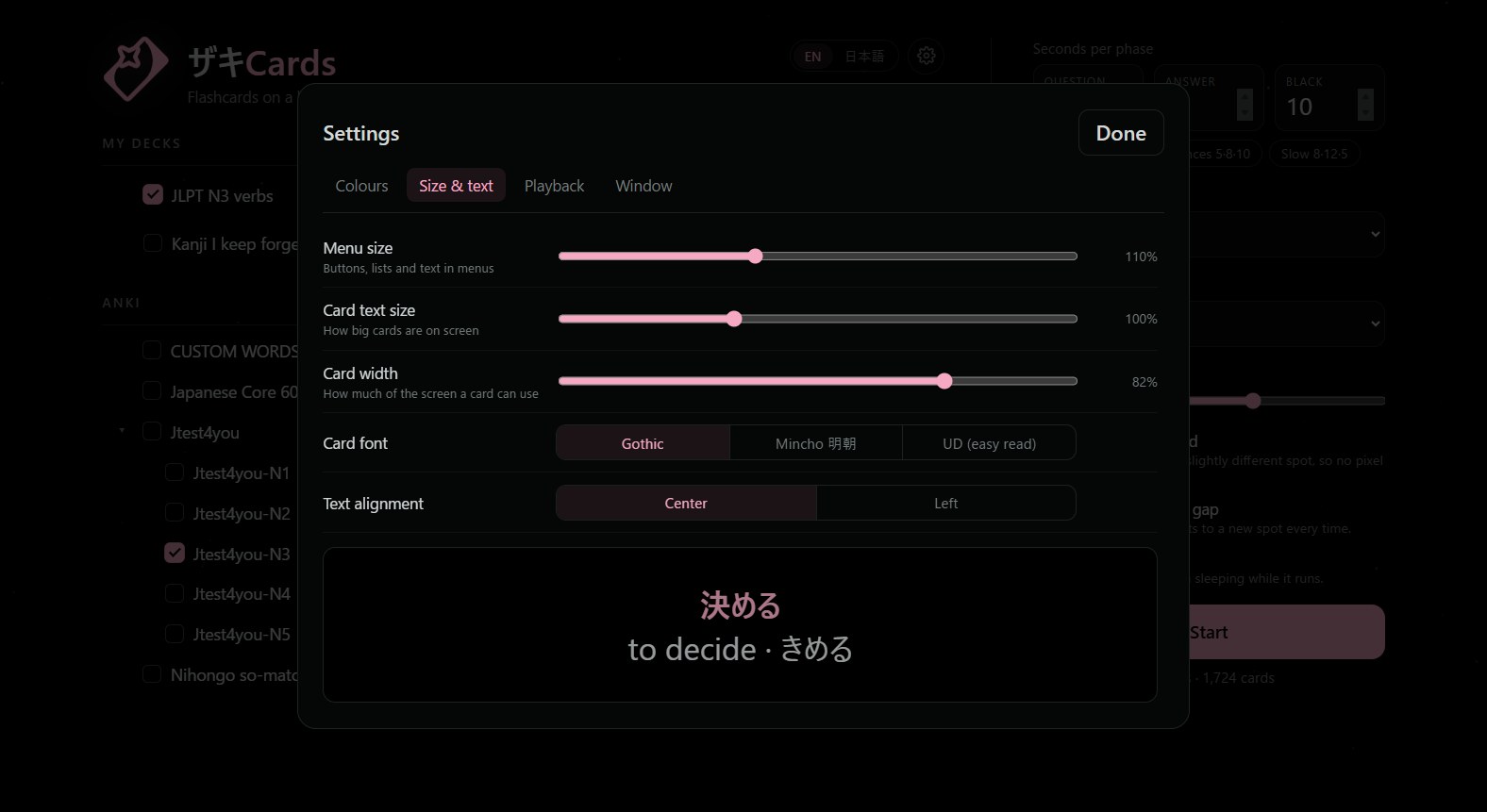Click the 'ANKI' section heading
Screen dimensions: 1487x812
pos(121,303)
